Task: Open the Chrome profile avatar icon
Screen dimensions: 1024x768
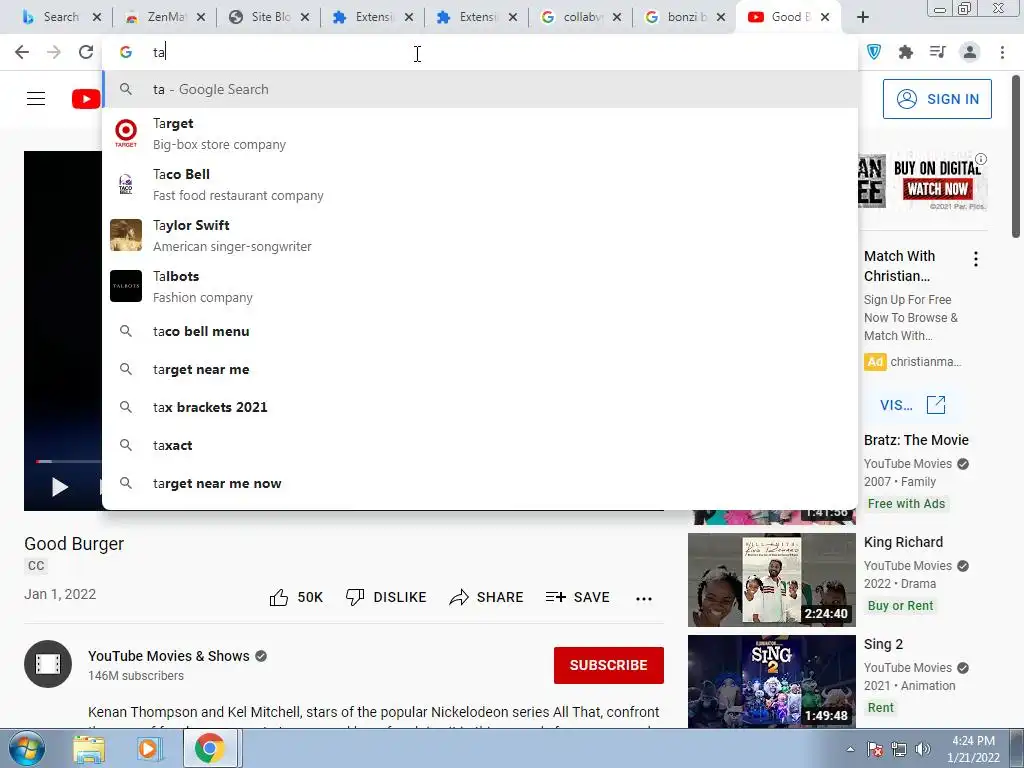Action: pos(970,52)
